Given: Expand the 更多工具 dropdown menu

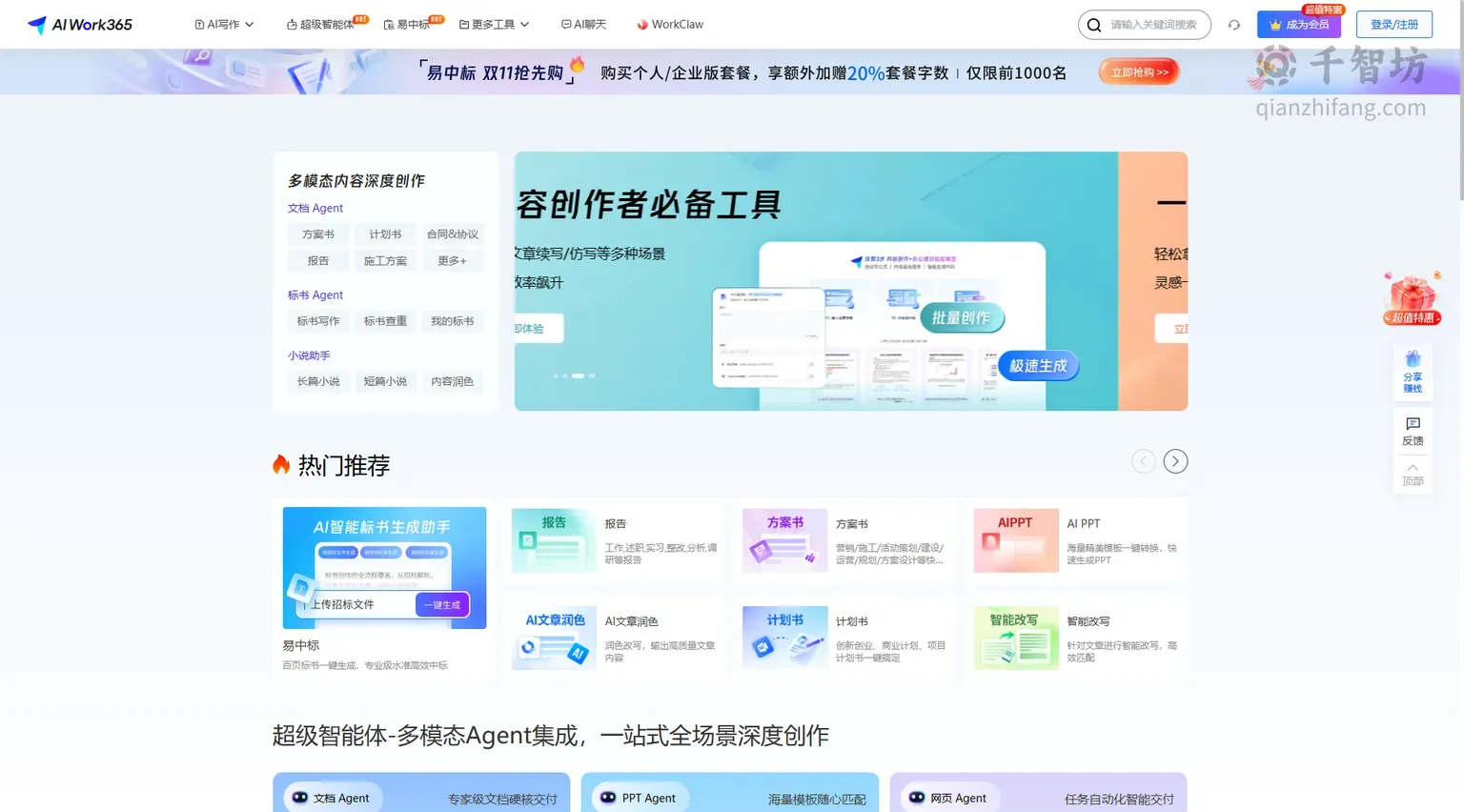Looking at the screenshot, I should [494, 25].
